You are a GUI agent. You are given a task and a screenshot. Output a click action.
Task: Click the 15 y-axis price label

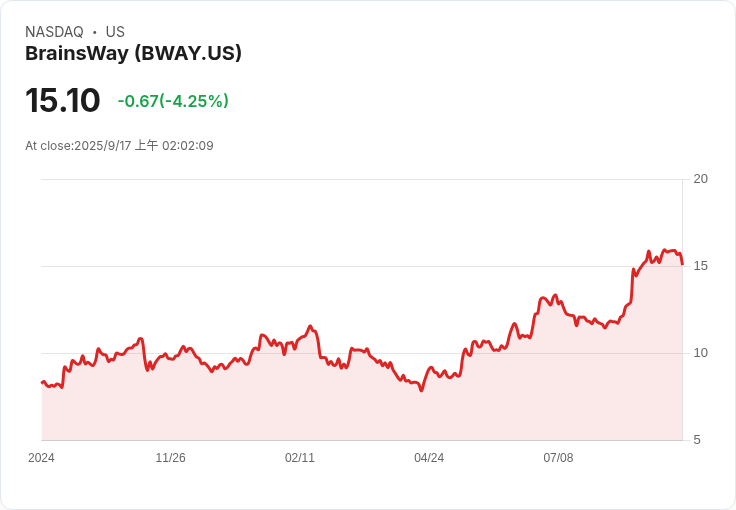[700, 266]
